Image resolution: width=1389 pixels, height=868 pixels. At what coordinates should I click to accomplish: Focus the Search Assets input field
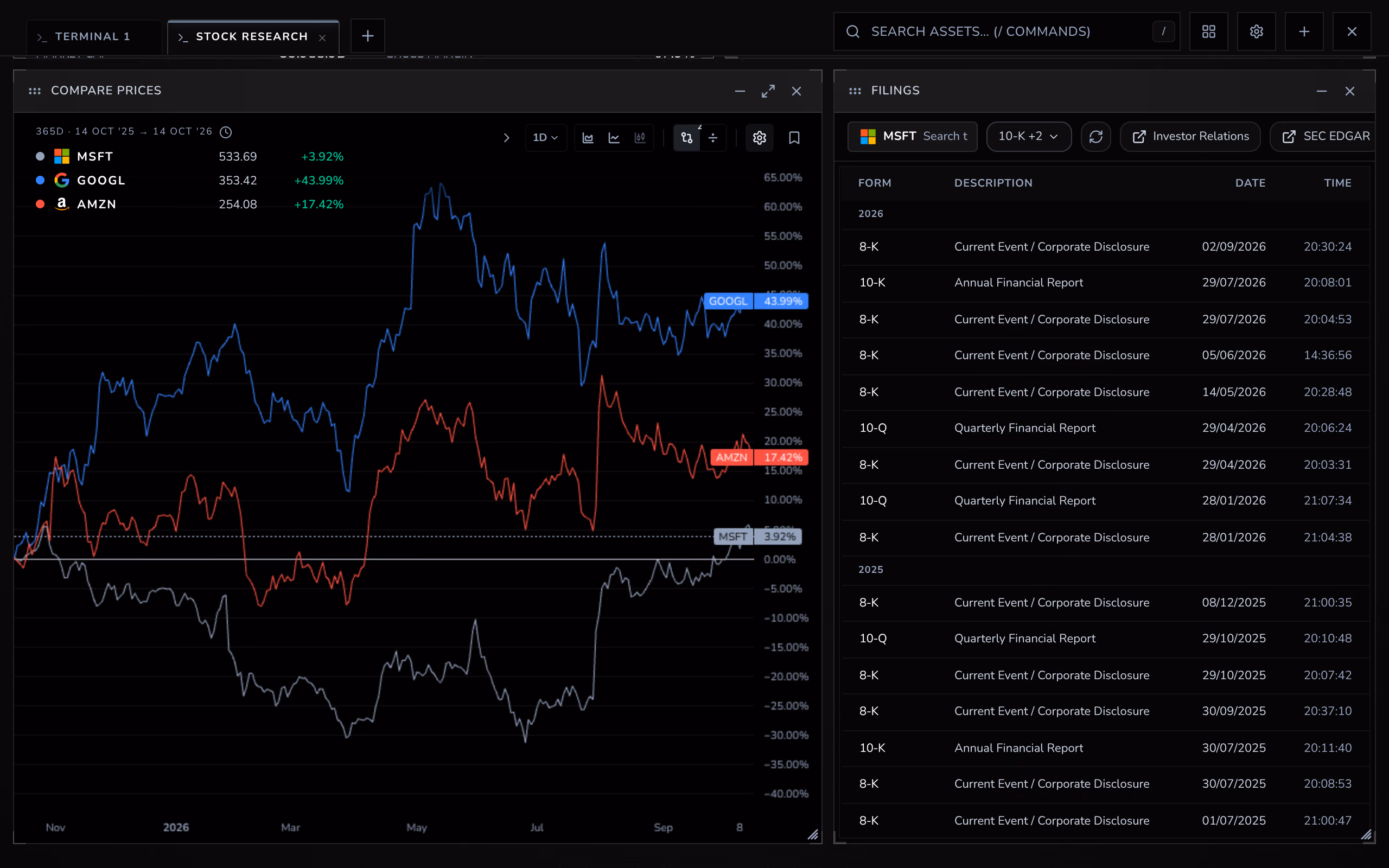pos(1006,31)
